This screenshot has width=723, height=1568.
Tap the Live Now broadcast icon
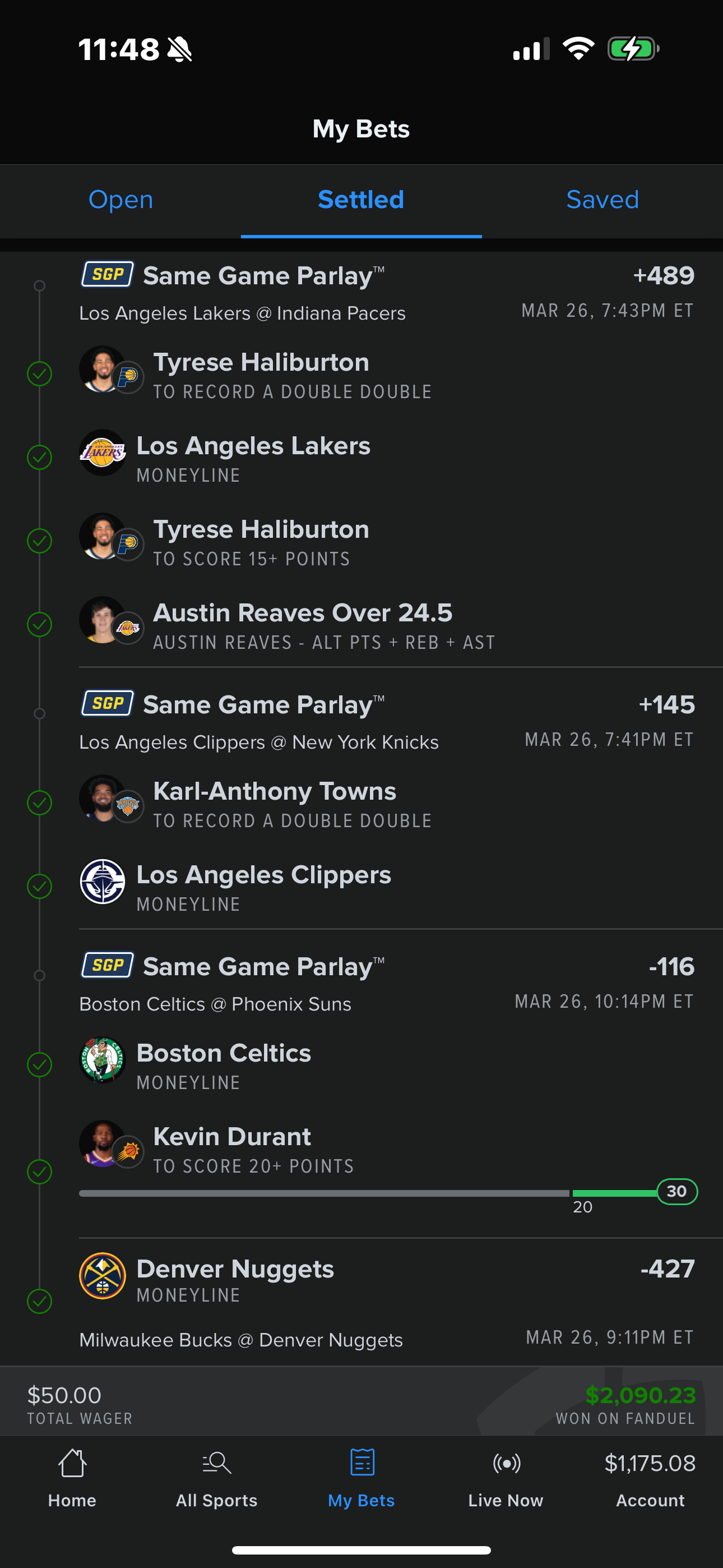pos(506,1463)
